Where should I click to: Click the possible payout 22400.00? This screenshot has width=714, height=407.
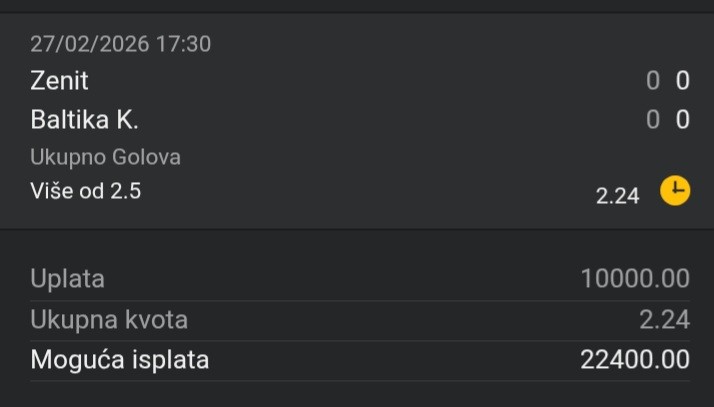pyautogui.click(x=635, y=360)
